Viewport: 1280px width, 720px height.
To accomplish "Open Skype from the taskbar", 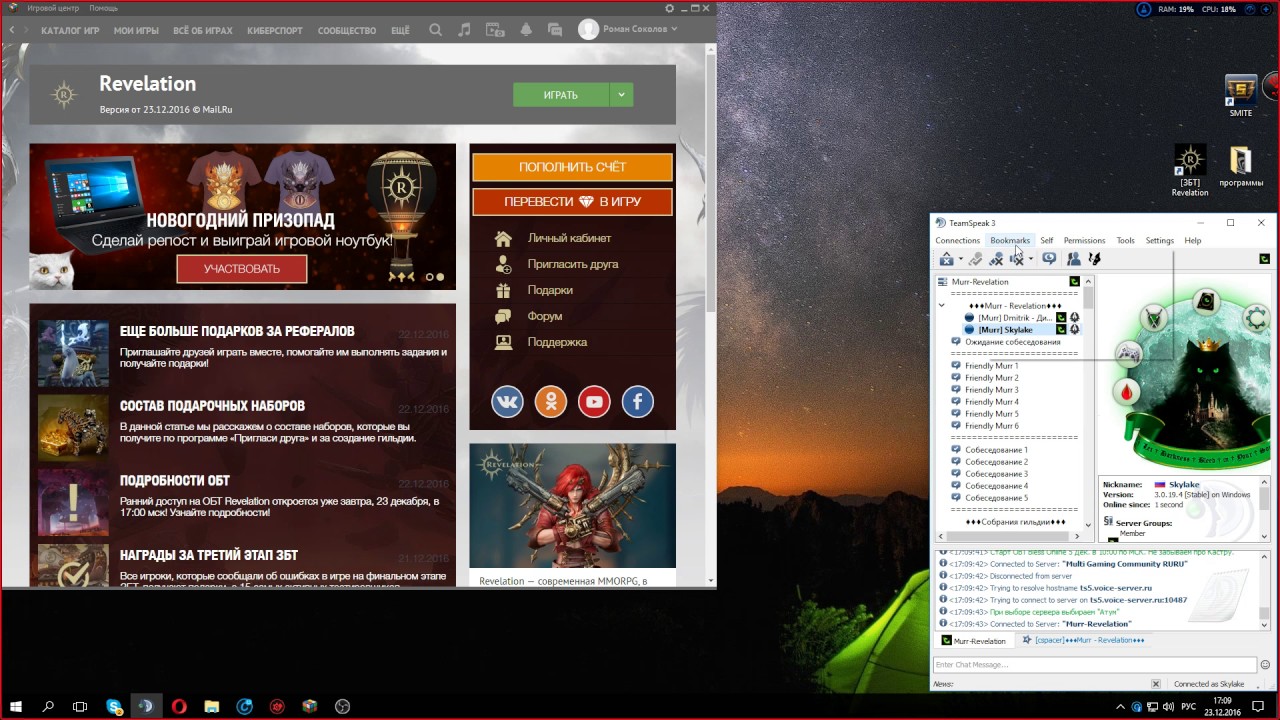I will 114,706.
